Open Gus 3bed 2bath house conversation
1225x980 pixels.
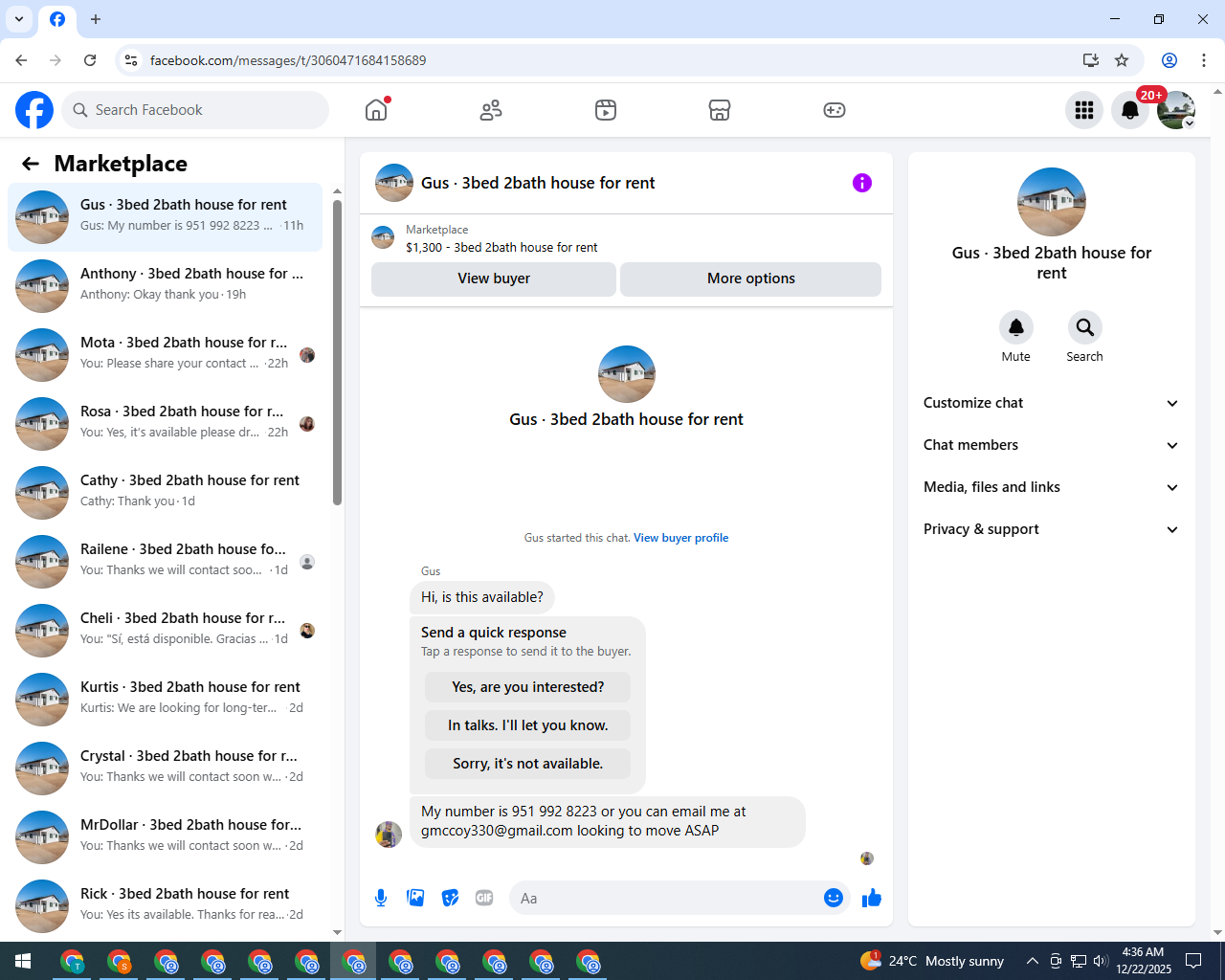pos(166,217)
